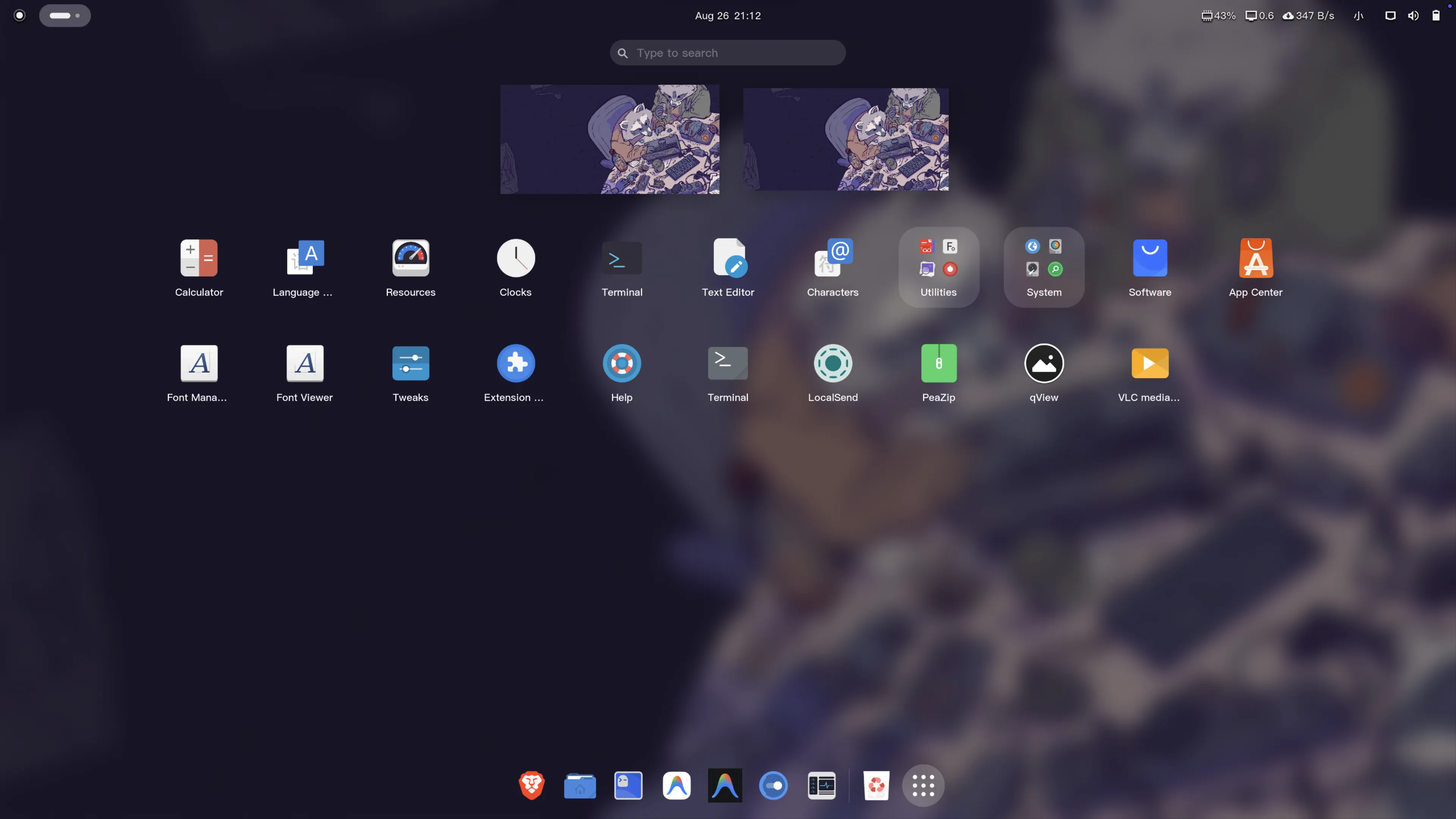1456x819 pixels.
Task: Select the first workspace thumbnail
Action: point(609,139)
